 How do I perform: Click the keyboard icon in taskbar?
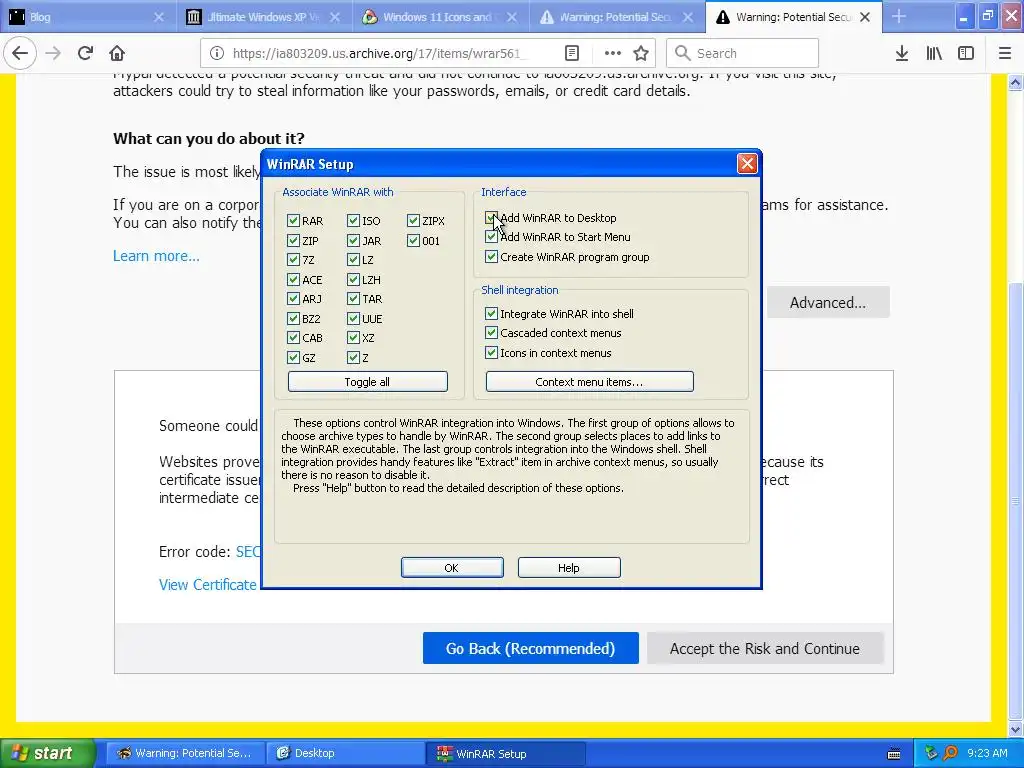click(894, 754)
